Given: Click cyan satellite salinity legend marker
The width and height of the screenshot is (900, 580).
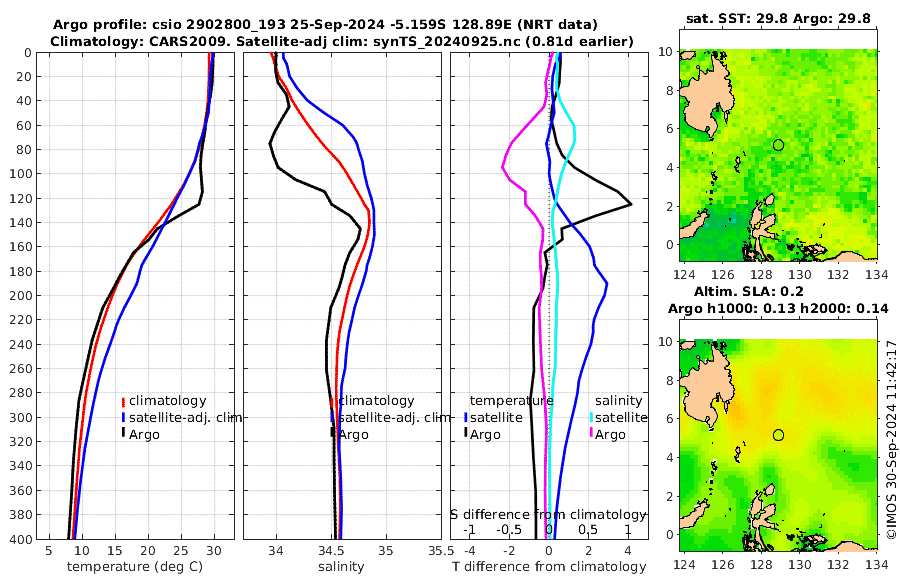Looking at the screenshot, I should pos(592,417).
